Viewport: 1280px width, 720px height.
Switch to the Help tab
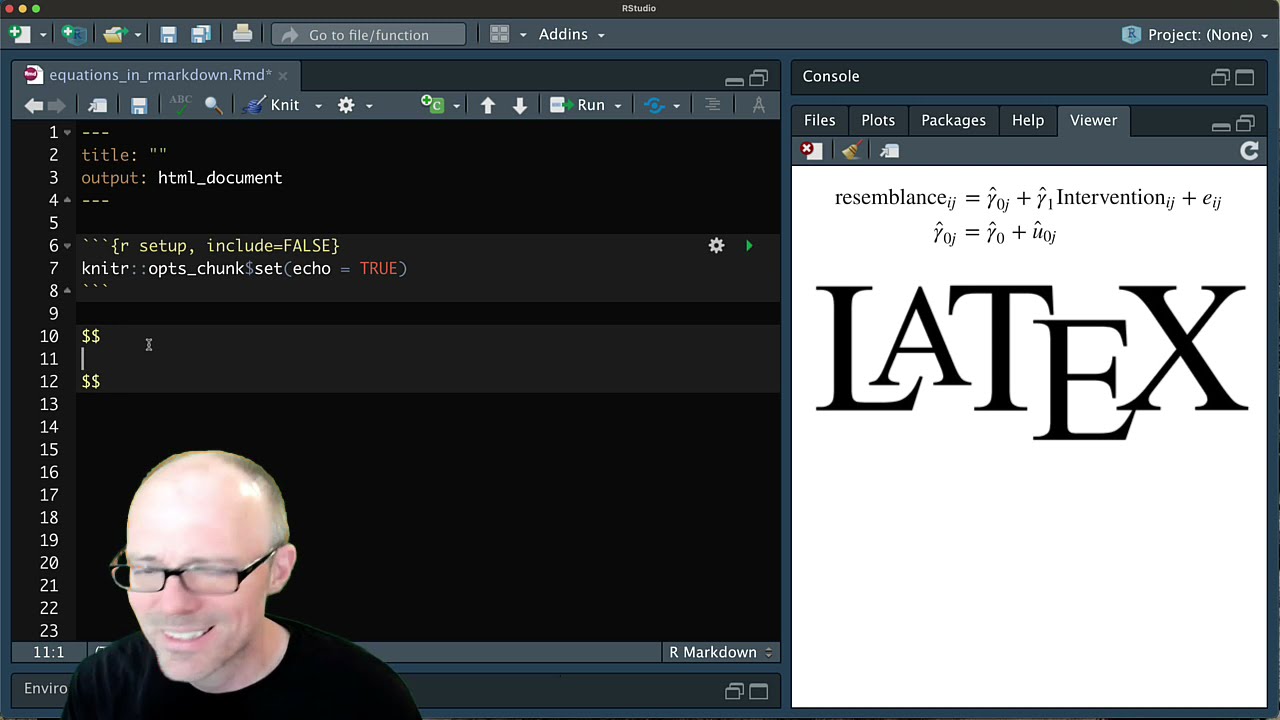tap(1027, 120)
